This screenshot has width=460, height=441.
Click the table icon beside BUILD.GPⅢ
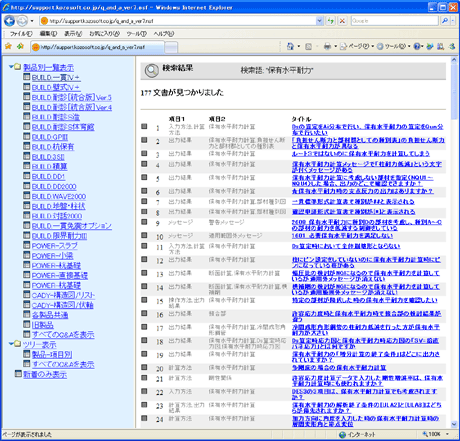tap(27, 136)
